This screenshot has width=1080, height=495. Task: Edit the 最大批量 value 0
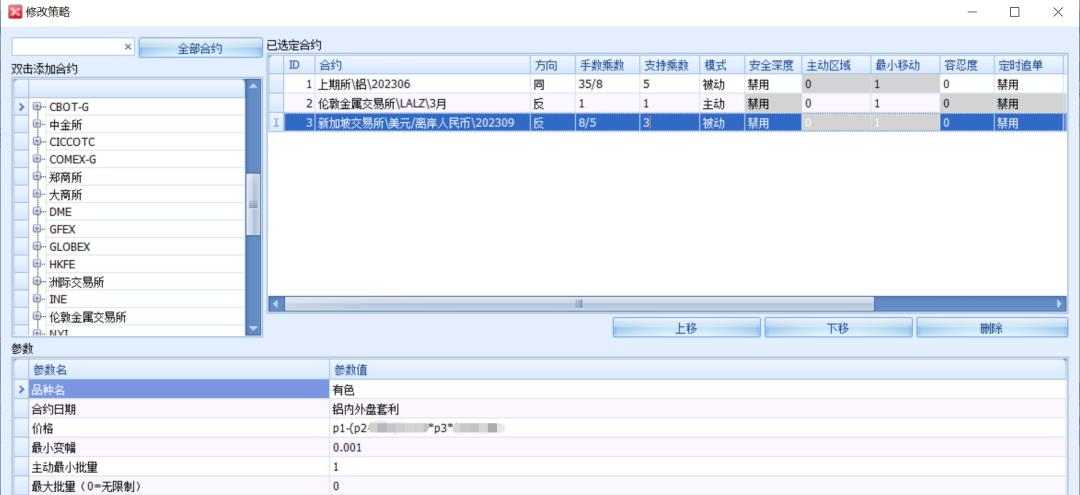pyautogui.click(x=698, y=486)
